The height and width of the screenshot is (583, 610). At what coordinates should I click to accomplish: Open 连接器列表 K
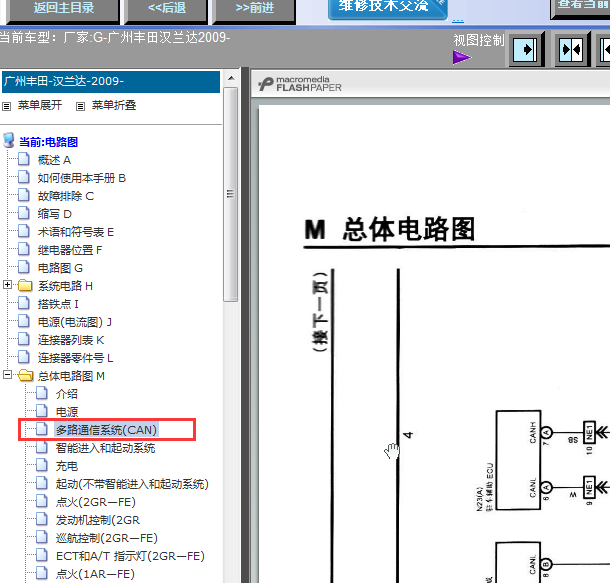click(71, 340)
